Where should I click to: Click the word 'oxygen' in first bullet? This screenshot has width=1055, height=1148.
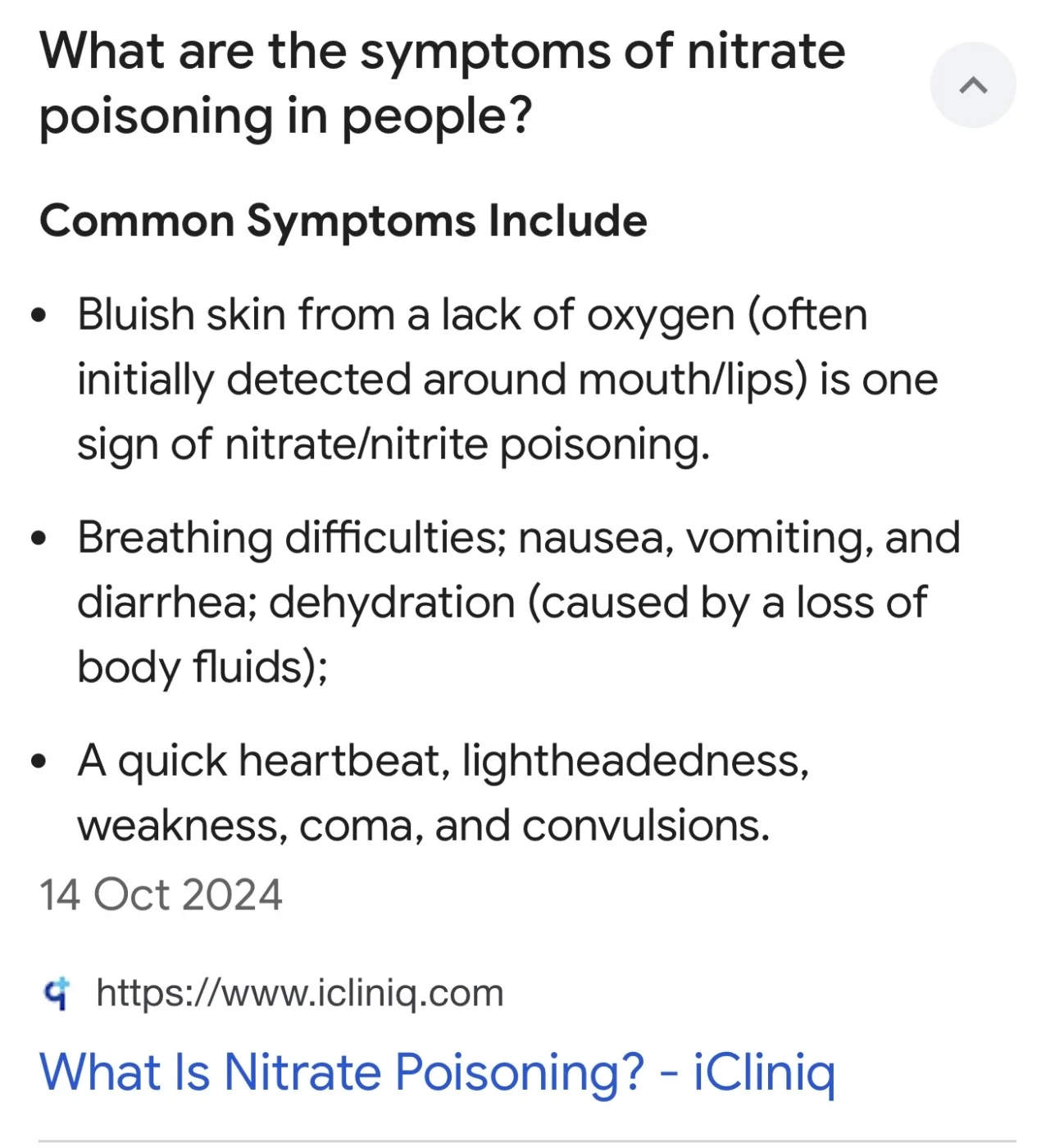[660, 315]
